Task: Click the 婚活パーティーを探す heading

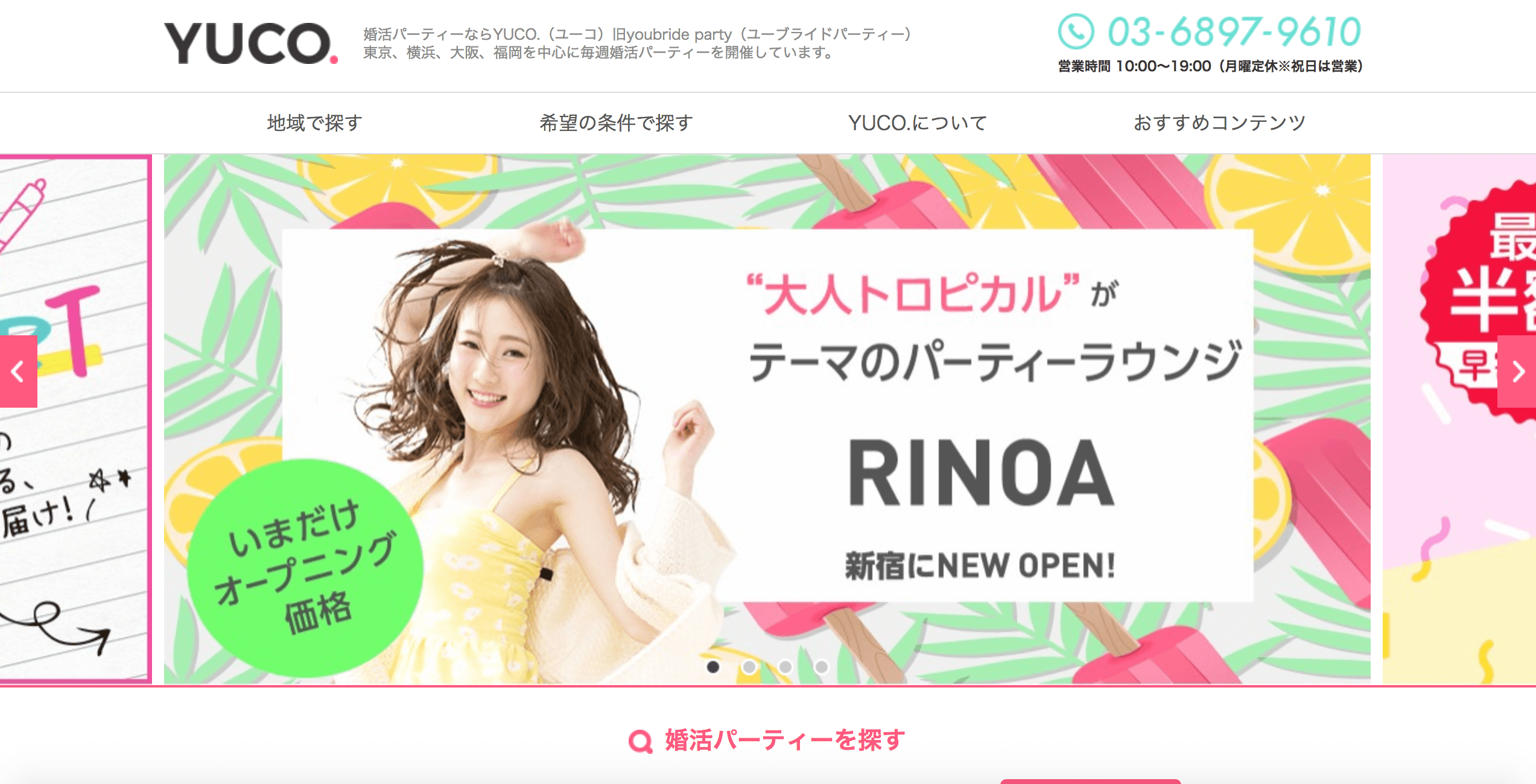Action: (785, 741)
